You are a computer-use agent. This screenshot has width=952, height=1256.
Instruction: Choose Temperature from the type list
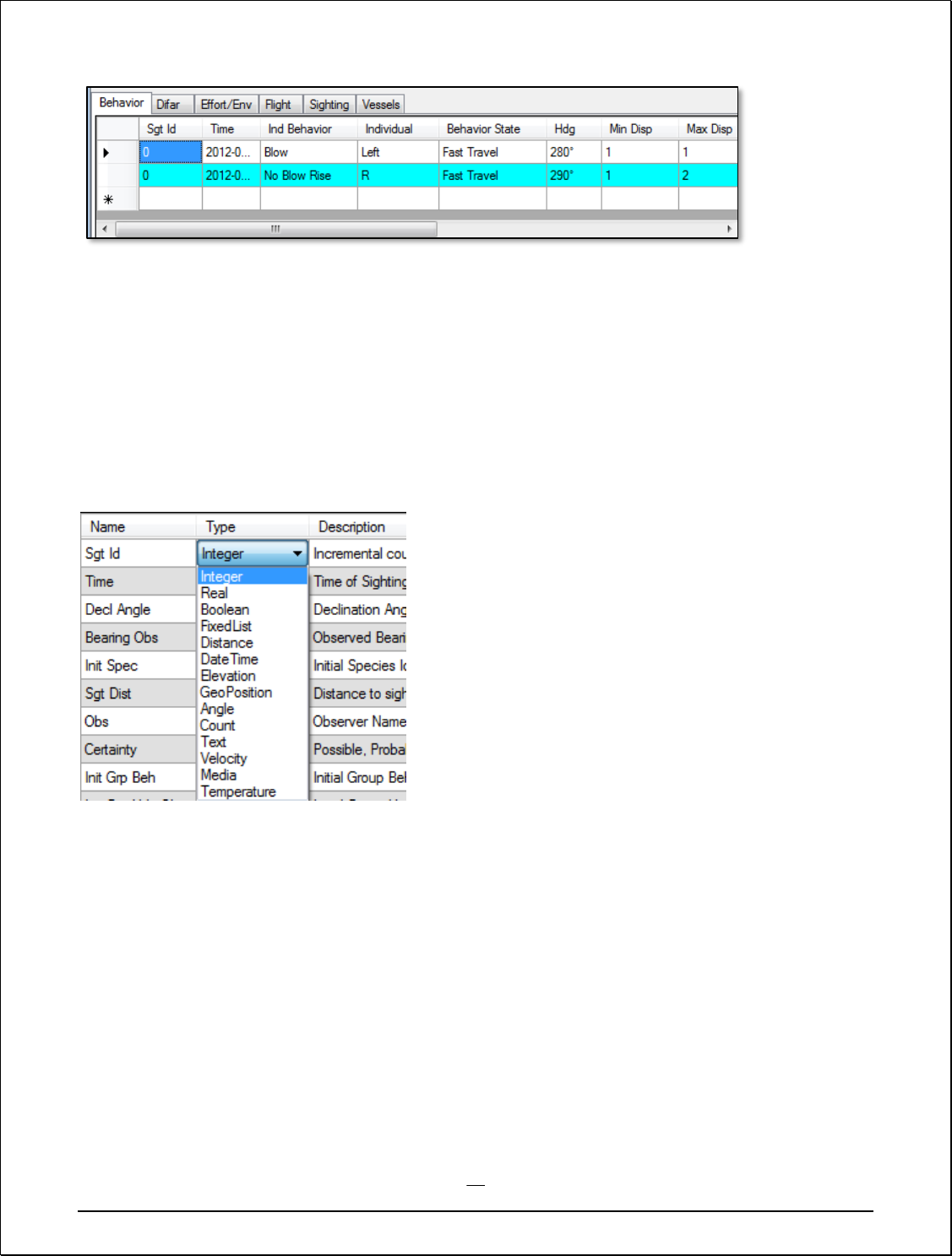[x=252, y=791]
